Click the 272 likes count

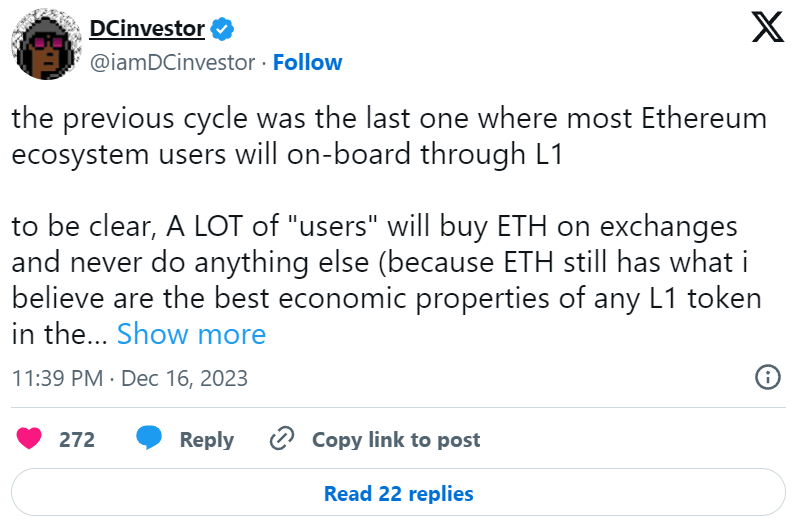click(77, 440)
